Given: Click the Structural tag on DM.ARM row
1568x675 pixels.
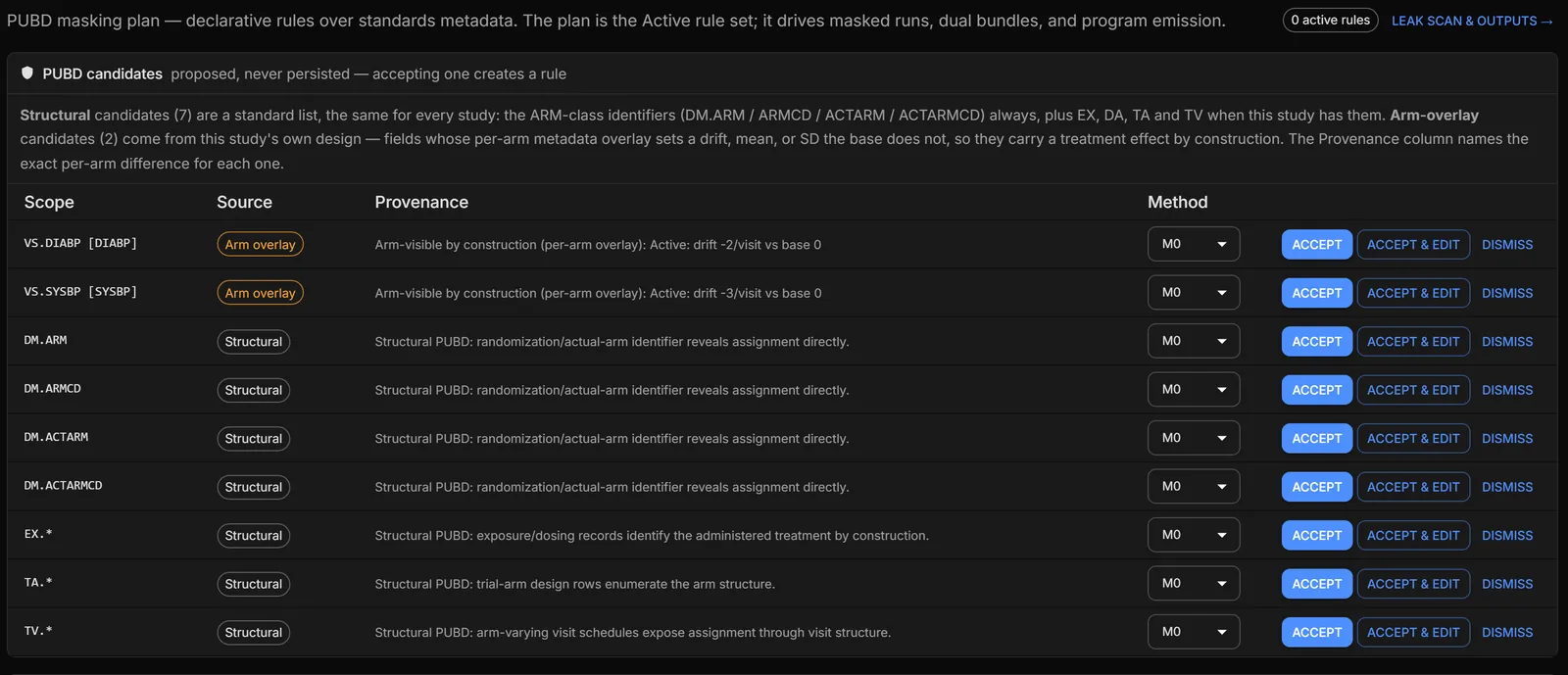Looking at the screenshot, I should pyautogui.click(x=253, y=342).
